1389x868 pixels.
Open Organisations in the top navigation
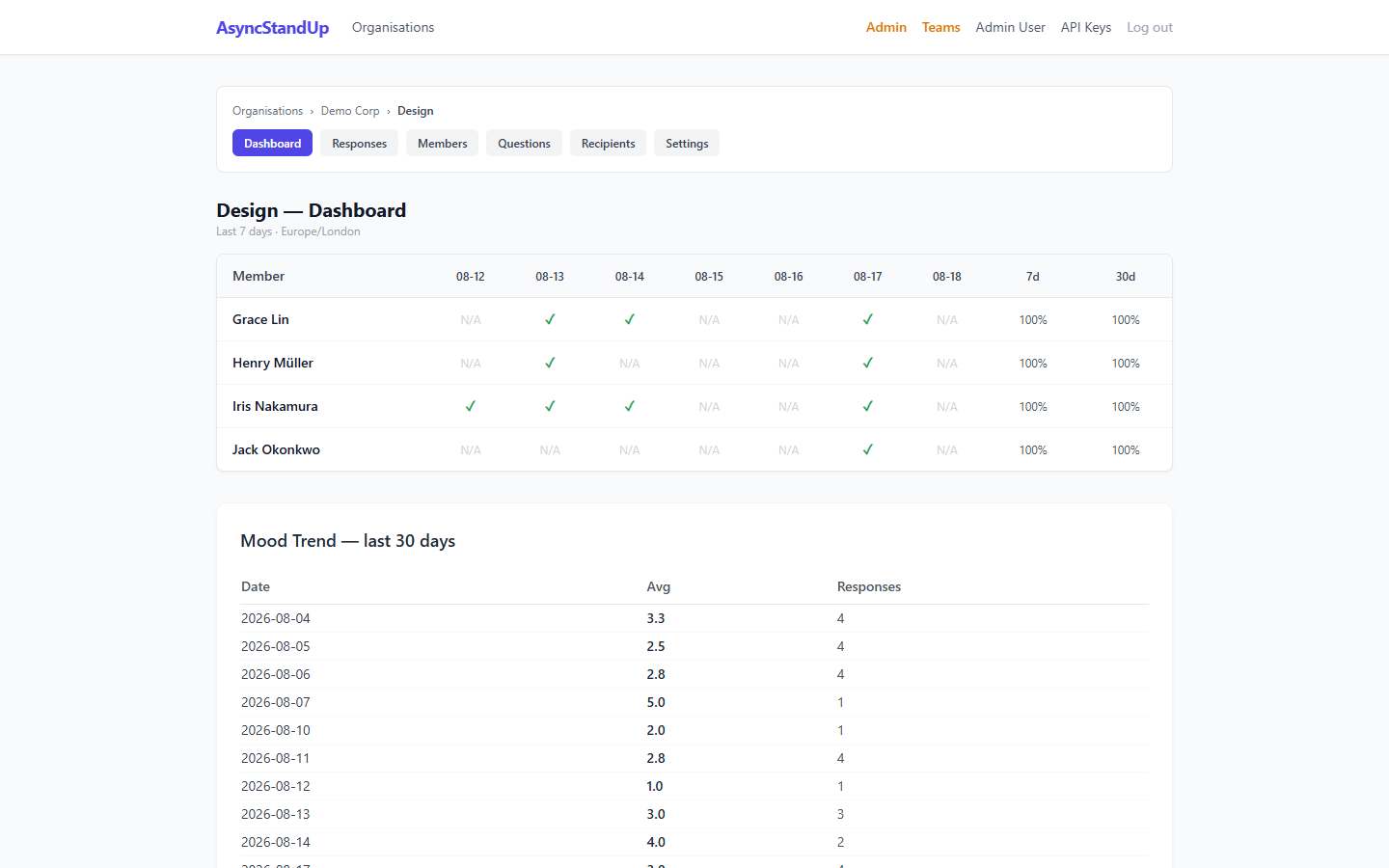coord(393,27)
